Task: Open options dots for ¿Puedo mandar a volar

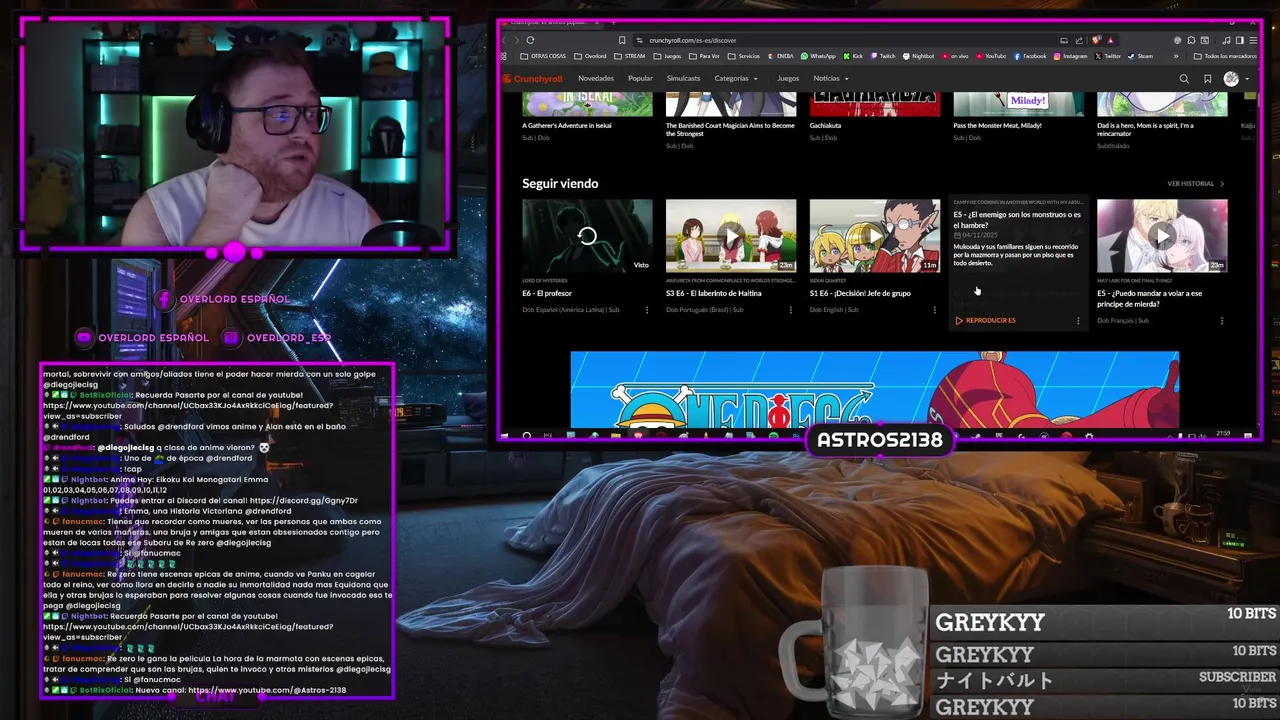Action: click(x=1222, y=321)
